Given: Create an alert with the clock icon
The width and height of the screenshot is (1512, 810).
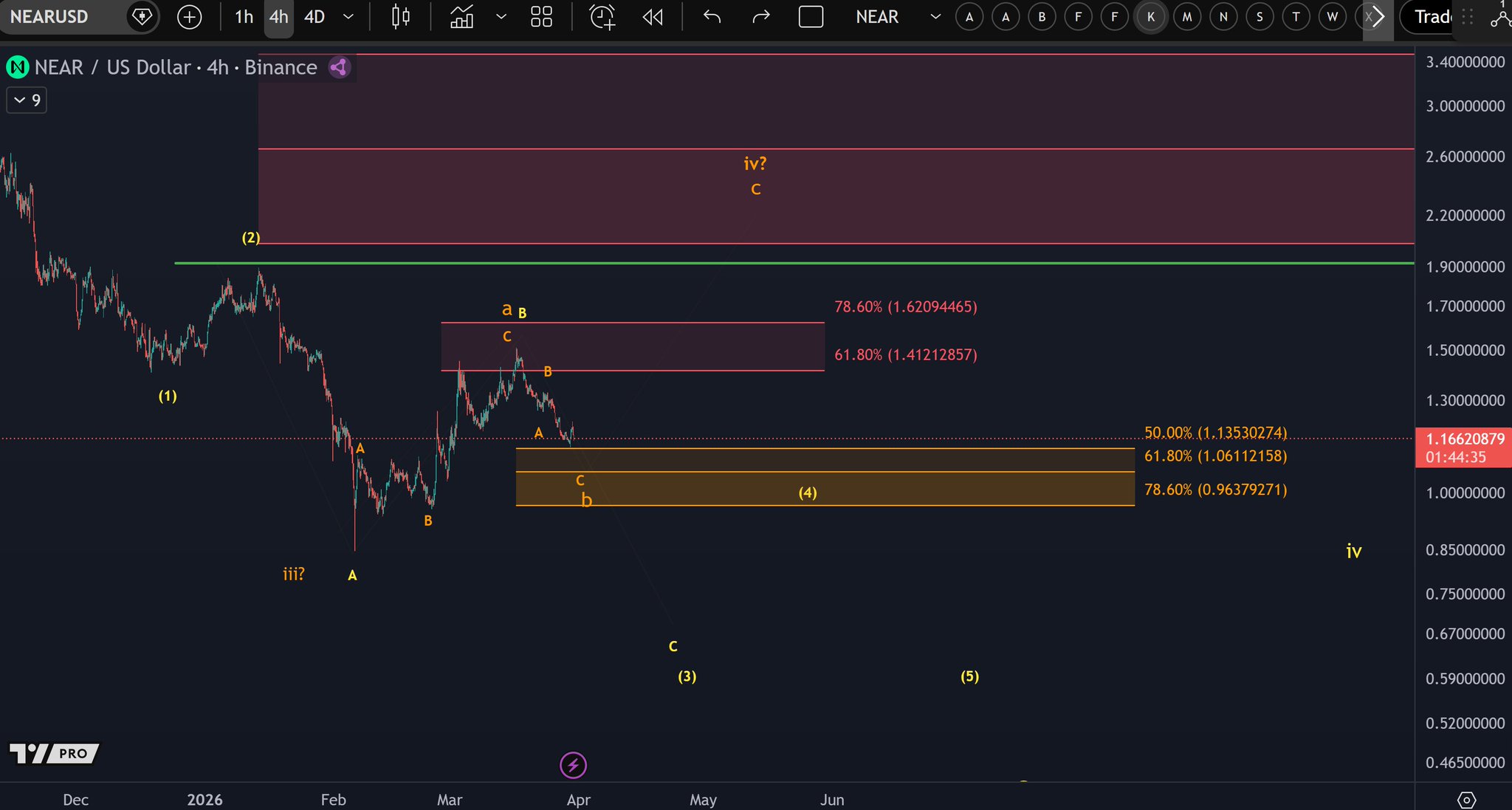Looking at the screenshot, I should click(x=602, y=16).
